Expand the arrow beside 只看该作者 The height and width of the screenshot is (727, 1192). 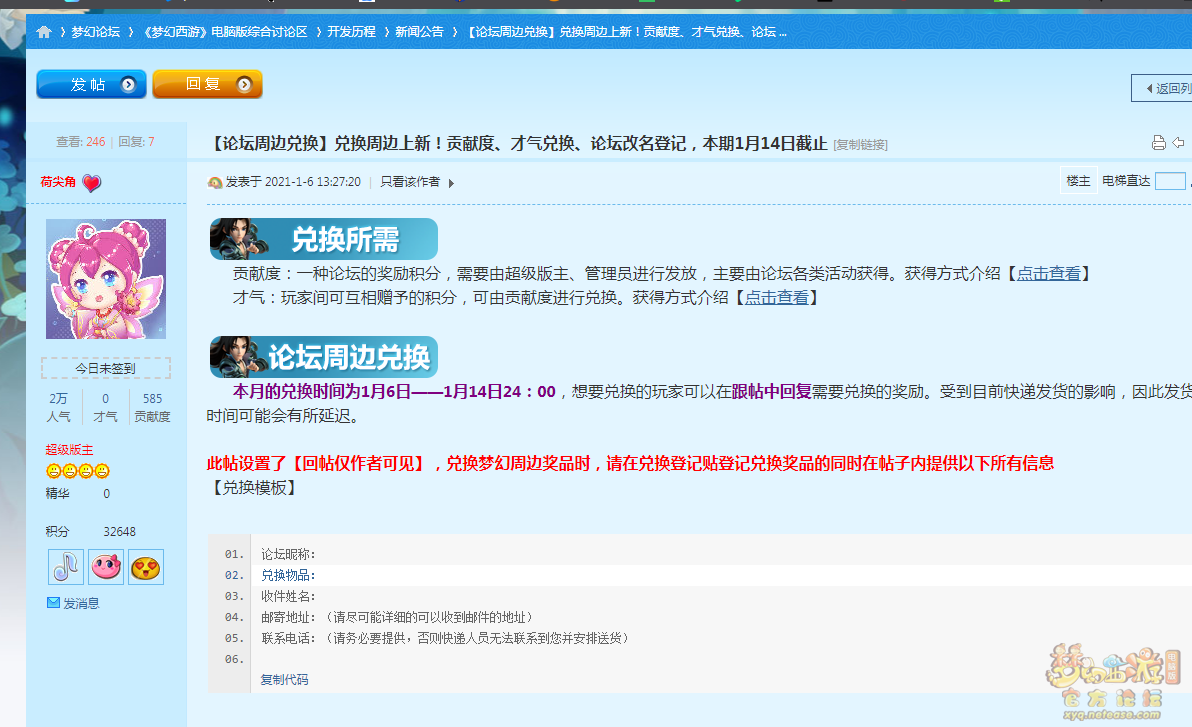451,183
